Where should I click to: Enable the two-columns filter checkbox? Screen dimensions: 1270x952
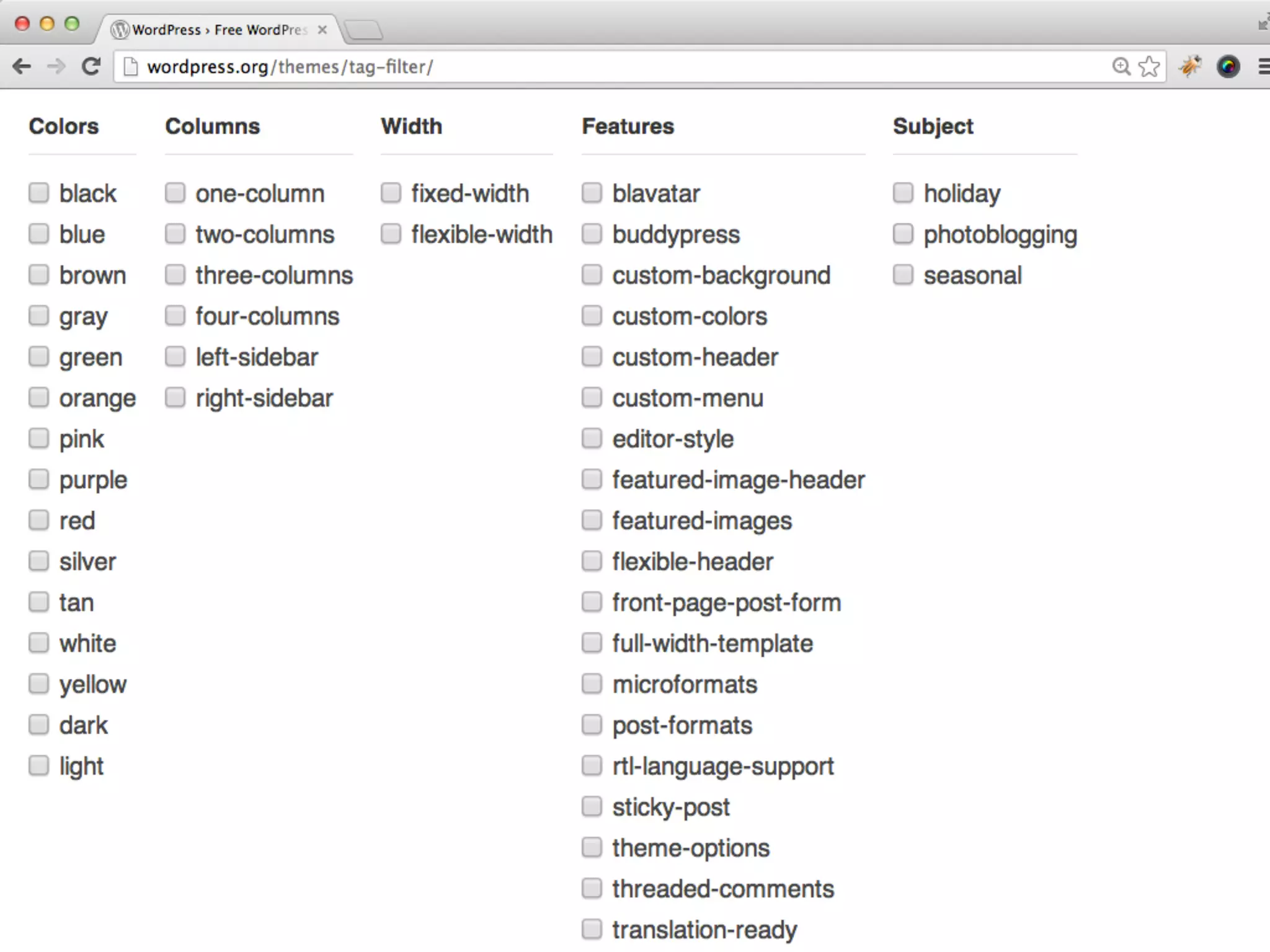point(175,234)
